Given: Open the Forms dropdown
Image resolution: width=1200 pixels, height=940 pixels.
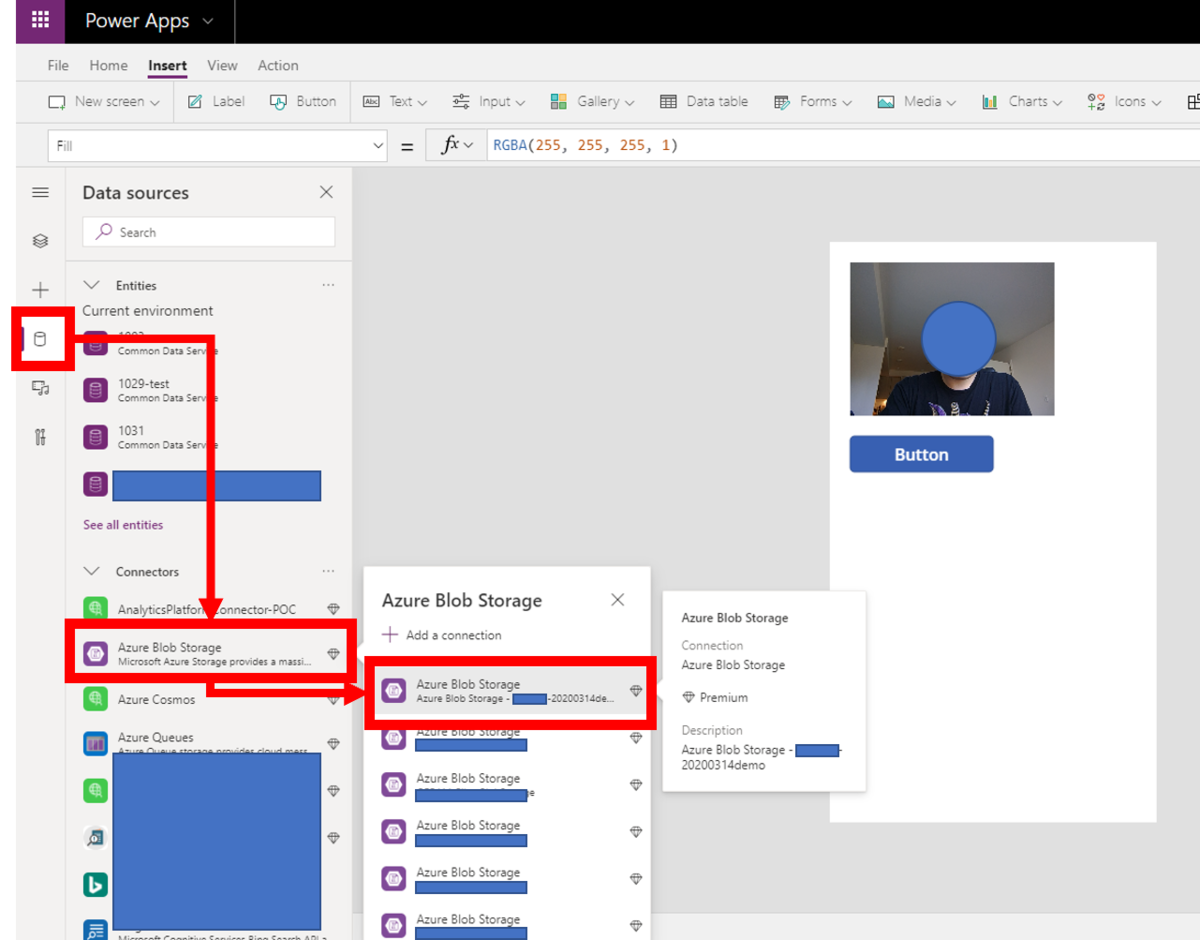Looking at the screenshot, I should point(813,101).
